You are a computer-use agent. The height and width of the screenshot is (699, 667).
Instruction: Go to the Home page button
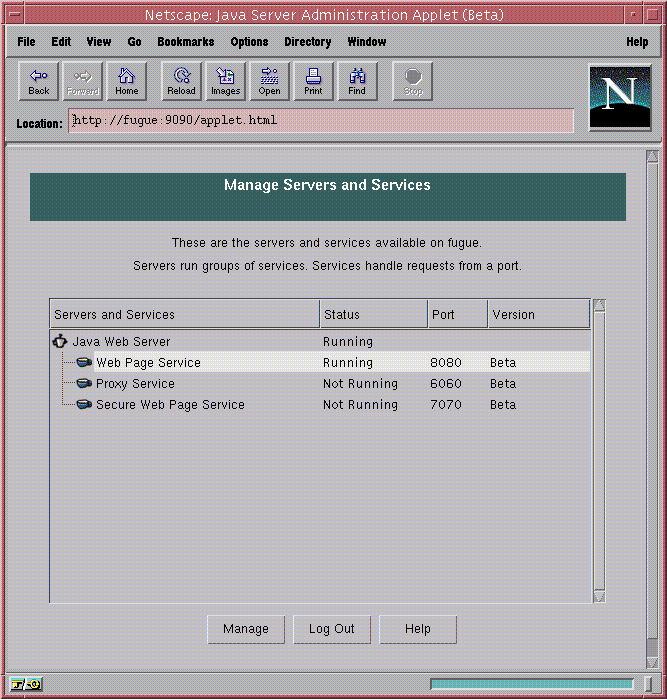click(x=127, y=82)
